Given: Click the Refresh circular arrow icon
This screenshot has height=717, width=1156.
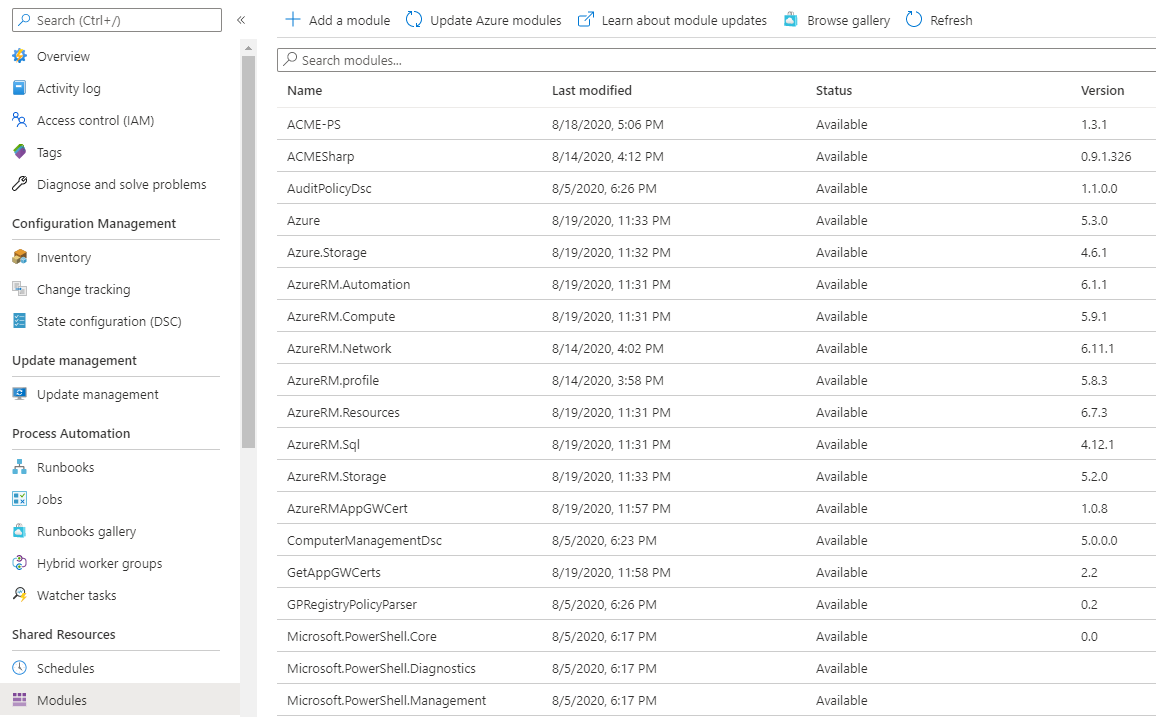Looking at the screenshot, I should pyautogui.click(x=913, y=20).
